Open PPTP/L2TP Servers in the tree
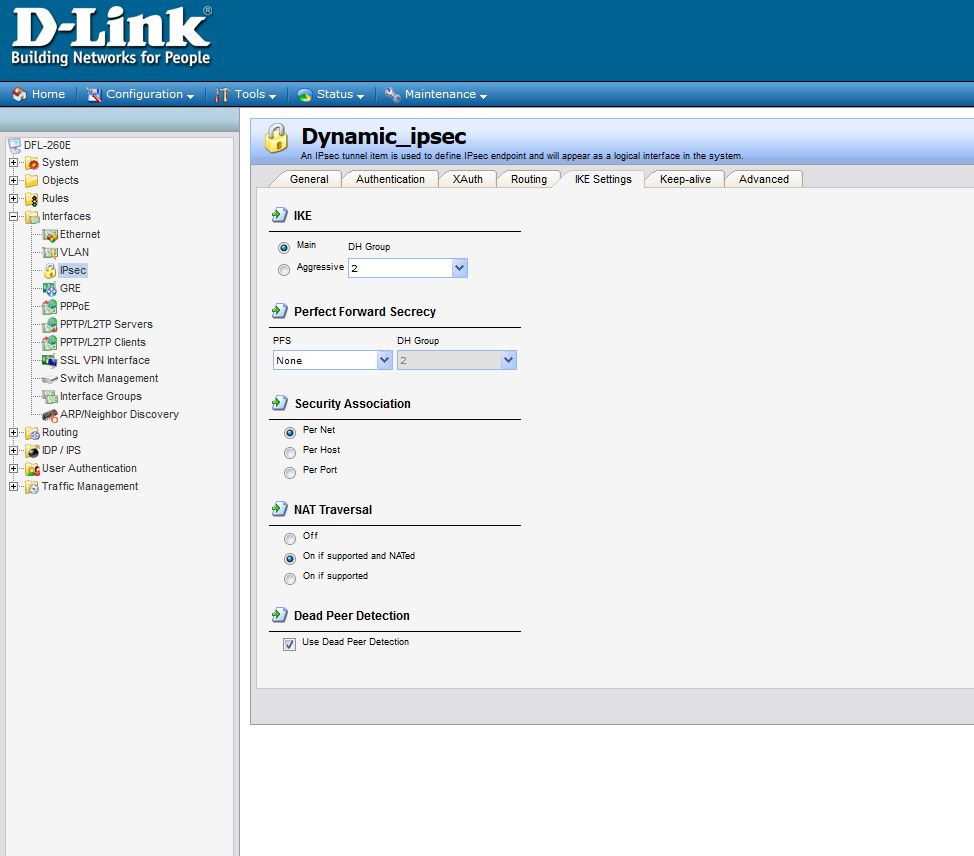Viewport: 974px width, 856px height. tap(106, 324)
